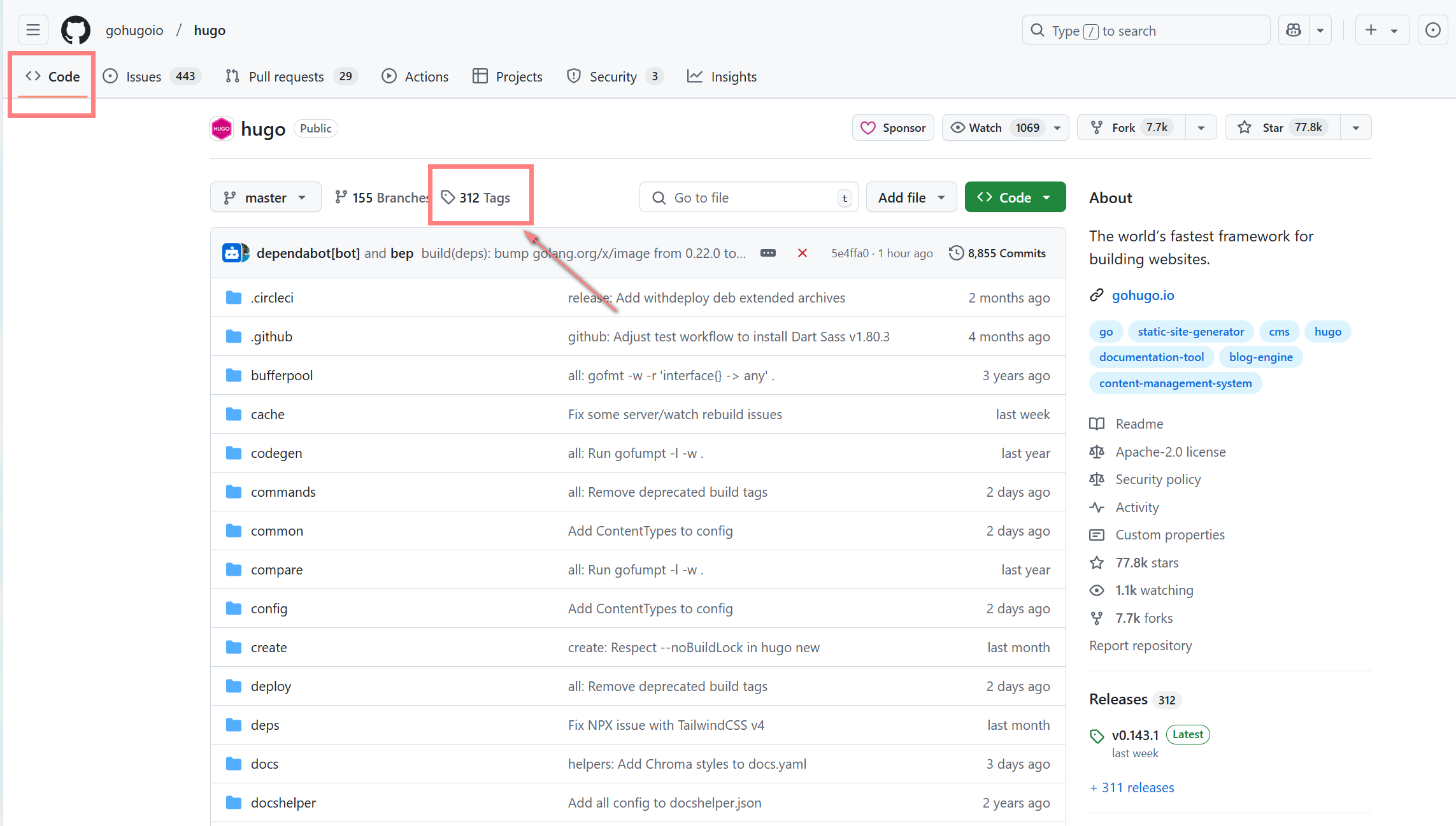The image size is (1456, 826).
Task: Click the blog-engine topic tag
Action: point(1260,357)
